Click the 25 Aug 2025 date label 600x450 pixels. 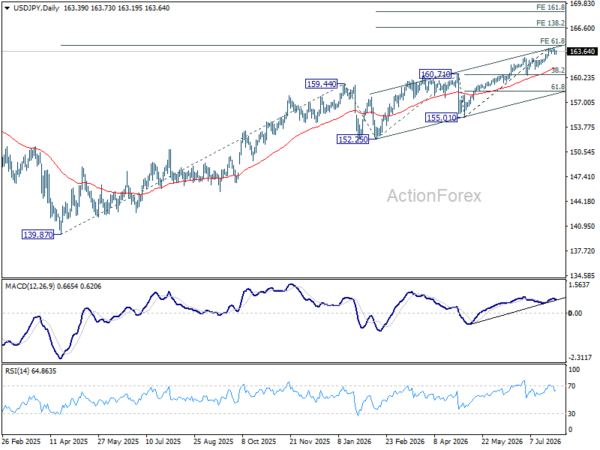pos(213,442)
